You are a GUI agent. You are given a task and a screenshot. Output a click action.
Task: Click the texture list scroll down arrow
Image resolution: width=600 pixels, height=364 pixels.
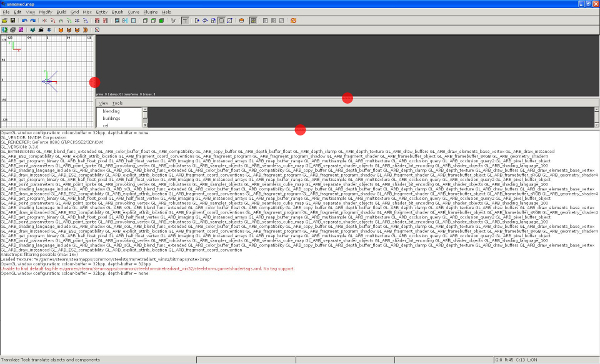(x=145, y=125)
